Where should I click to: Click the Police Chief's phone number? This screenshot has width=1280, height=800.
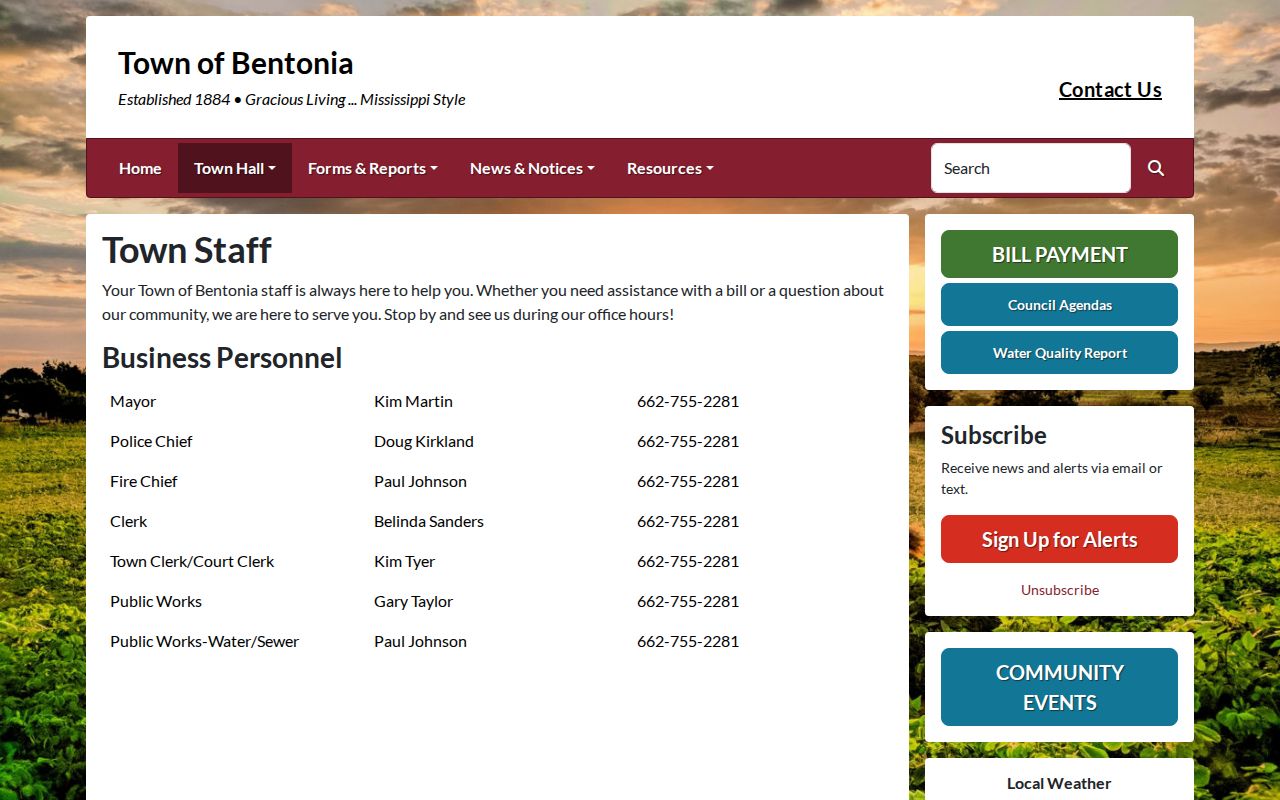(688, 441)
